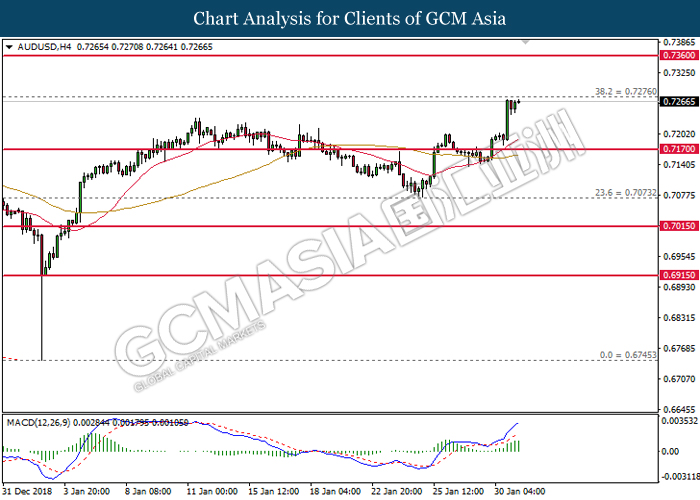Viewport: 700px width, 500px height.
Task: Click the 8 Jan 08:00 time label
Action: pos(148,492)
